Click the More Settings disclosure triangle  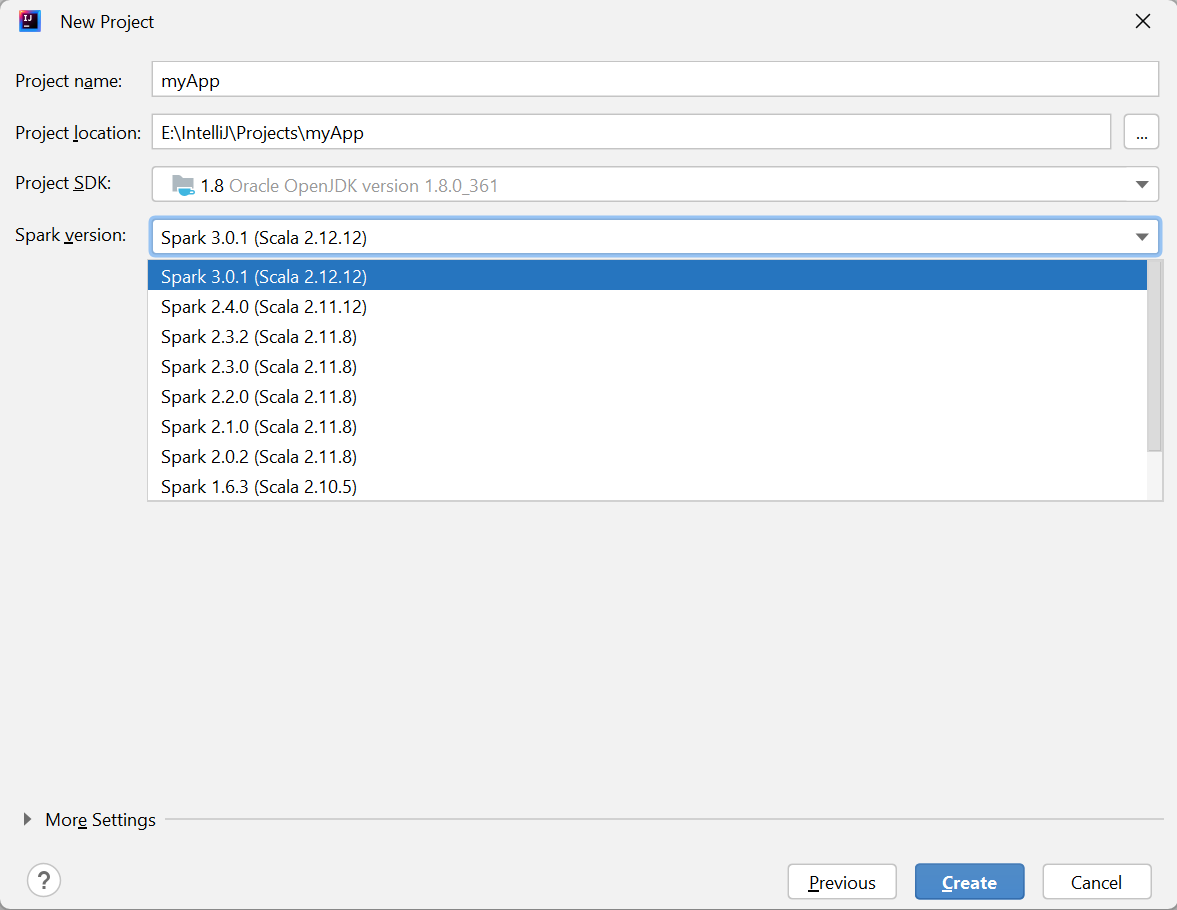[x=26, y=819]
